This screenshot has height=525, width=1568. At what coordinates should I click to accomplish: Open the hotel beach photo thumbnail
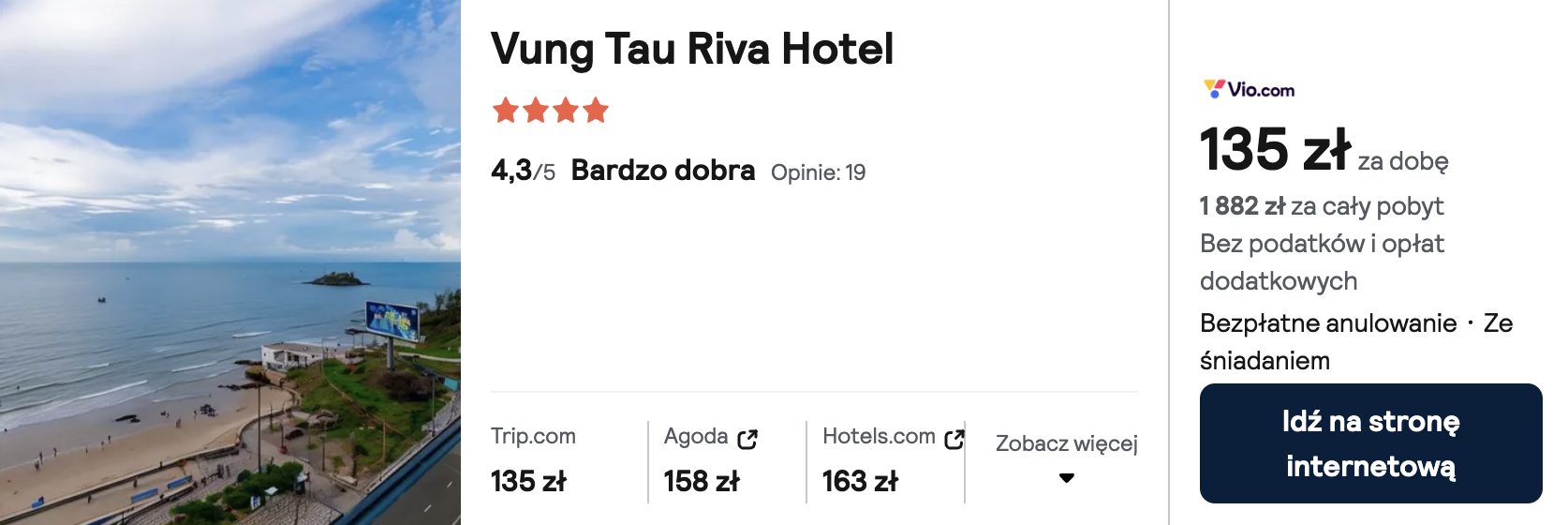click(x=230, y=262)
